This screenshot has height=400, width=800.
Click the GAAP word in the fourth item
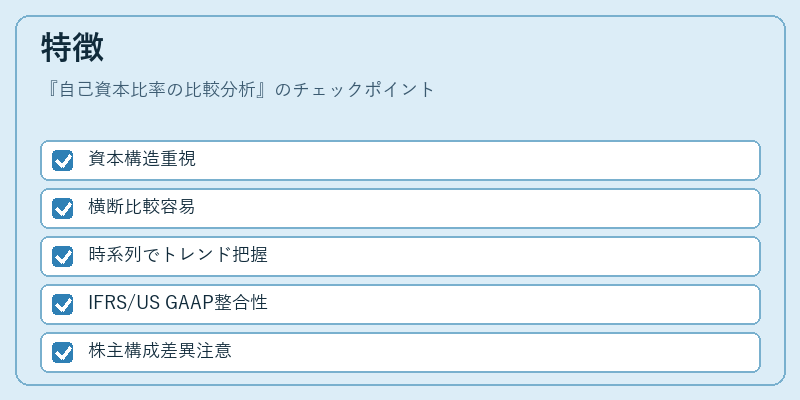pos(196,303)
